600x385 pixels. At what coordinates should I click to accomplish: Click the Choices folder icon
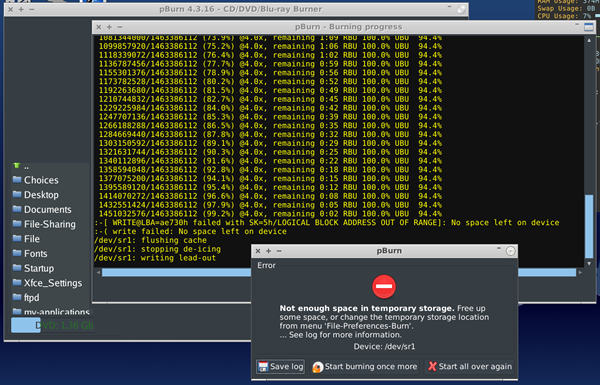click(17, 179)
